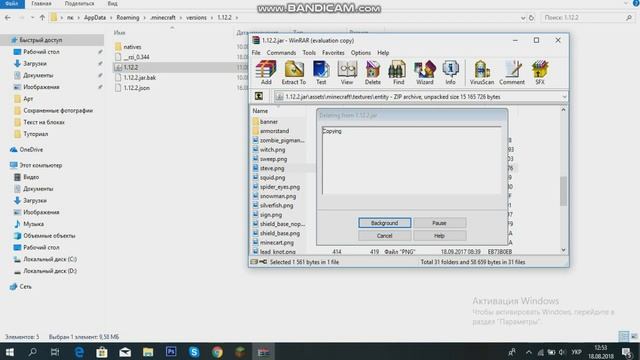Click the Comment toolbar icon
Screen dimensions: 640x360
512,73
